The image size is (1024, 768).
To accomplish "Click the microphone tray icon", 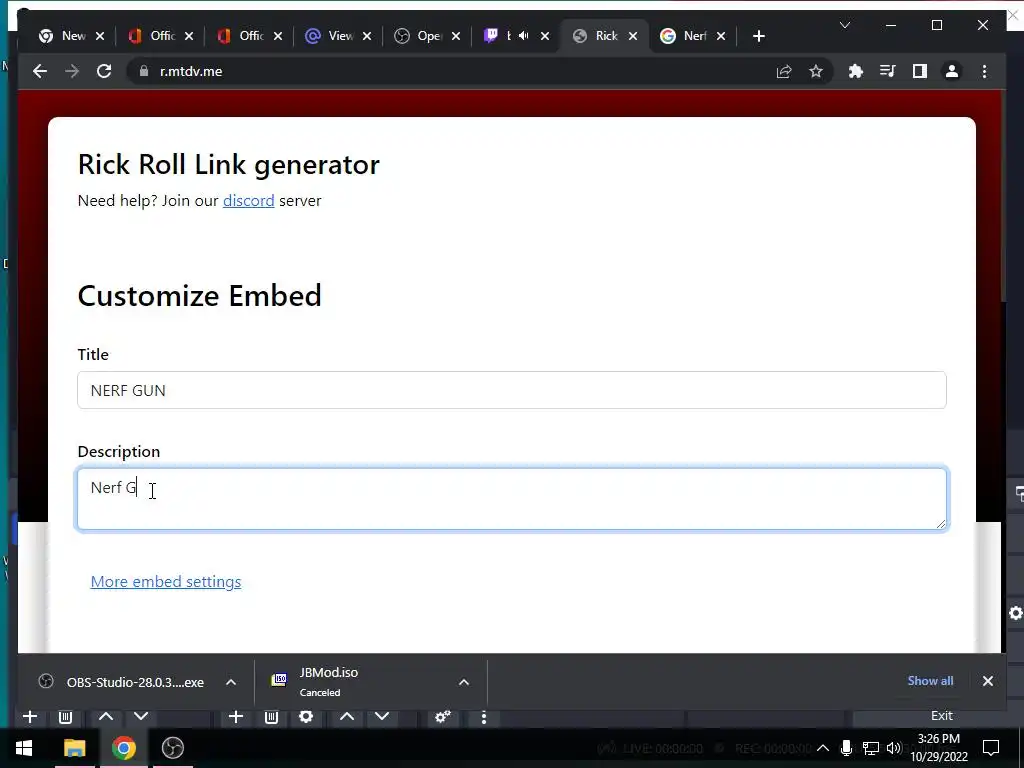I will (846, 748).
